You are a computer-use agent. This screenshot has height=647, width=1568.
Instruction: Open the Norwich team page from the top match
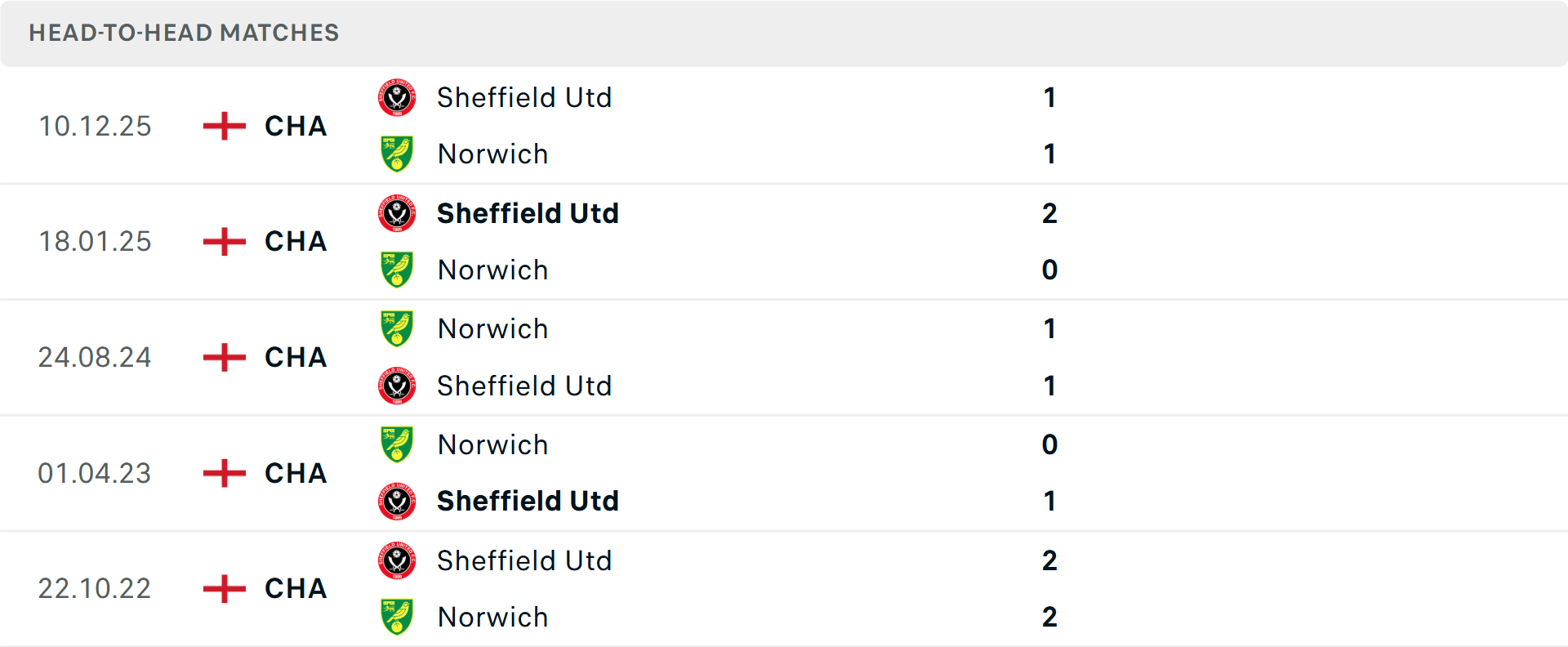493,154
